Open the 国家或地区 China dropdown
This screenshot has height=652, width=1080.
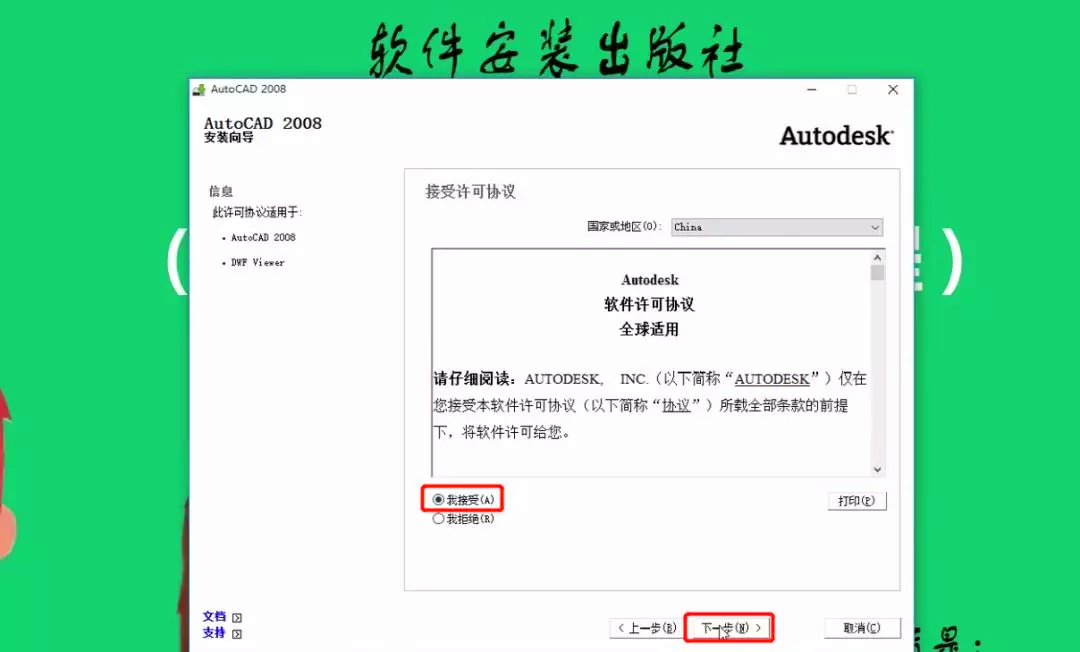pyautogui.click(x=777, y=227)
